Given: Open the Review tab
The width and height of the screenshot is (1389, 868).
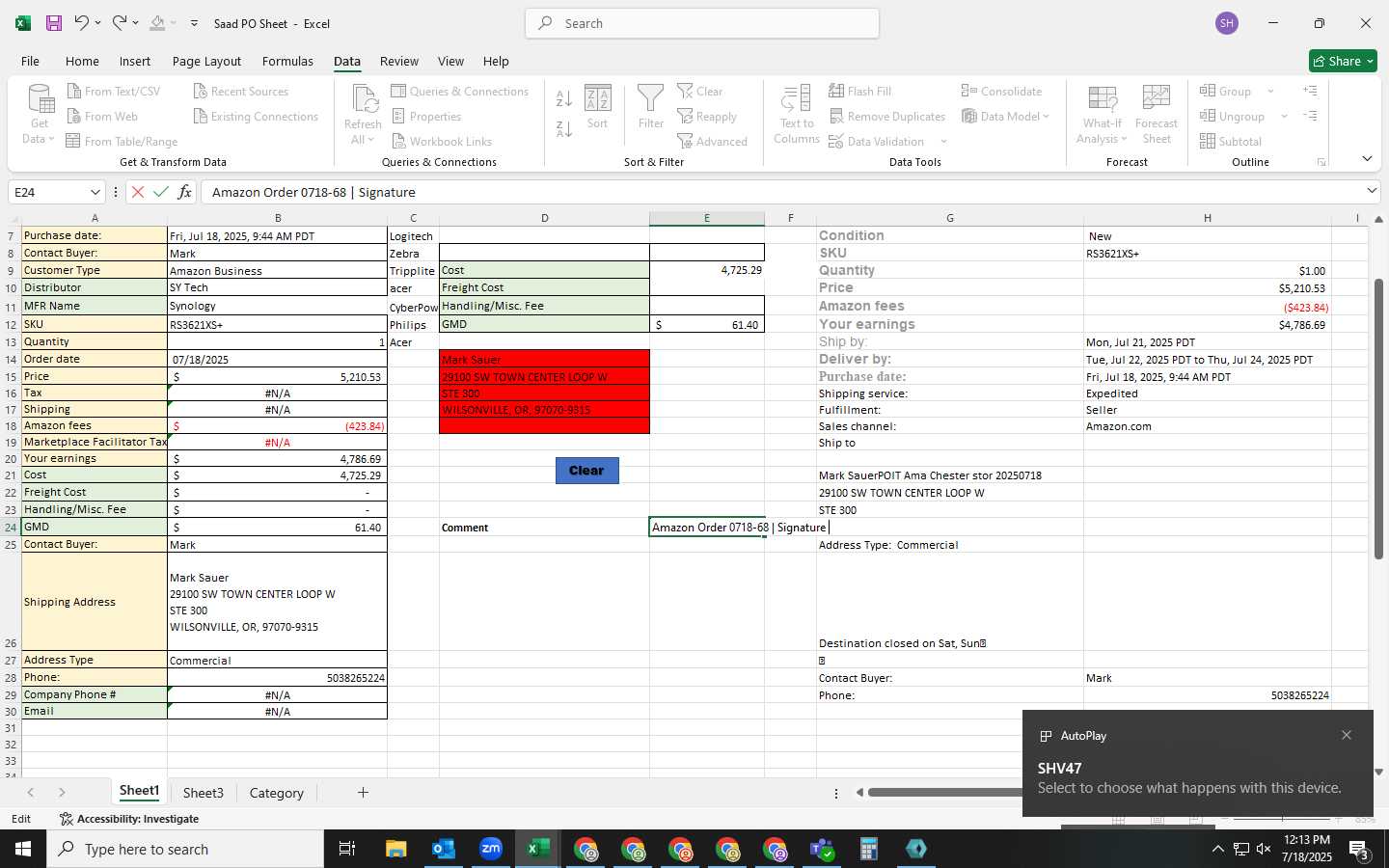Looking at the screenshot, I should 399,61.
